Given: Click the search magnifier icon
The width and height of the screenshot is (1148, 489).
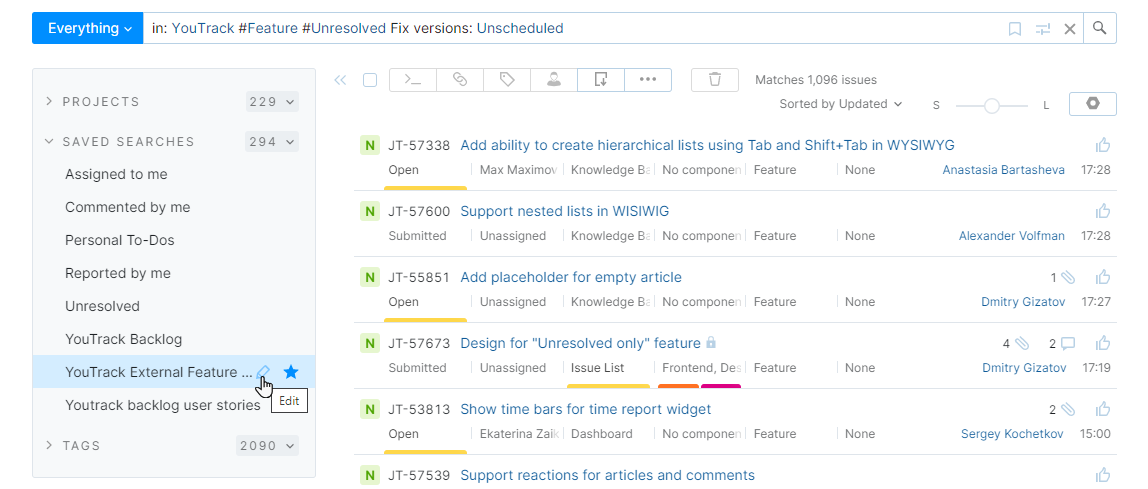Looking at the screenshot, I should tap(1100, 28).
